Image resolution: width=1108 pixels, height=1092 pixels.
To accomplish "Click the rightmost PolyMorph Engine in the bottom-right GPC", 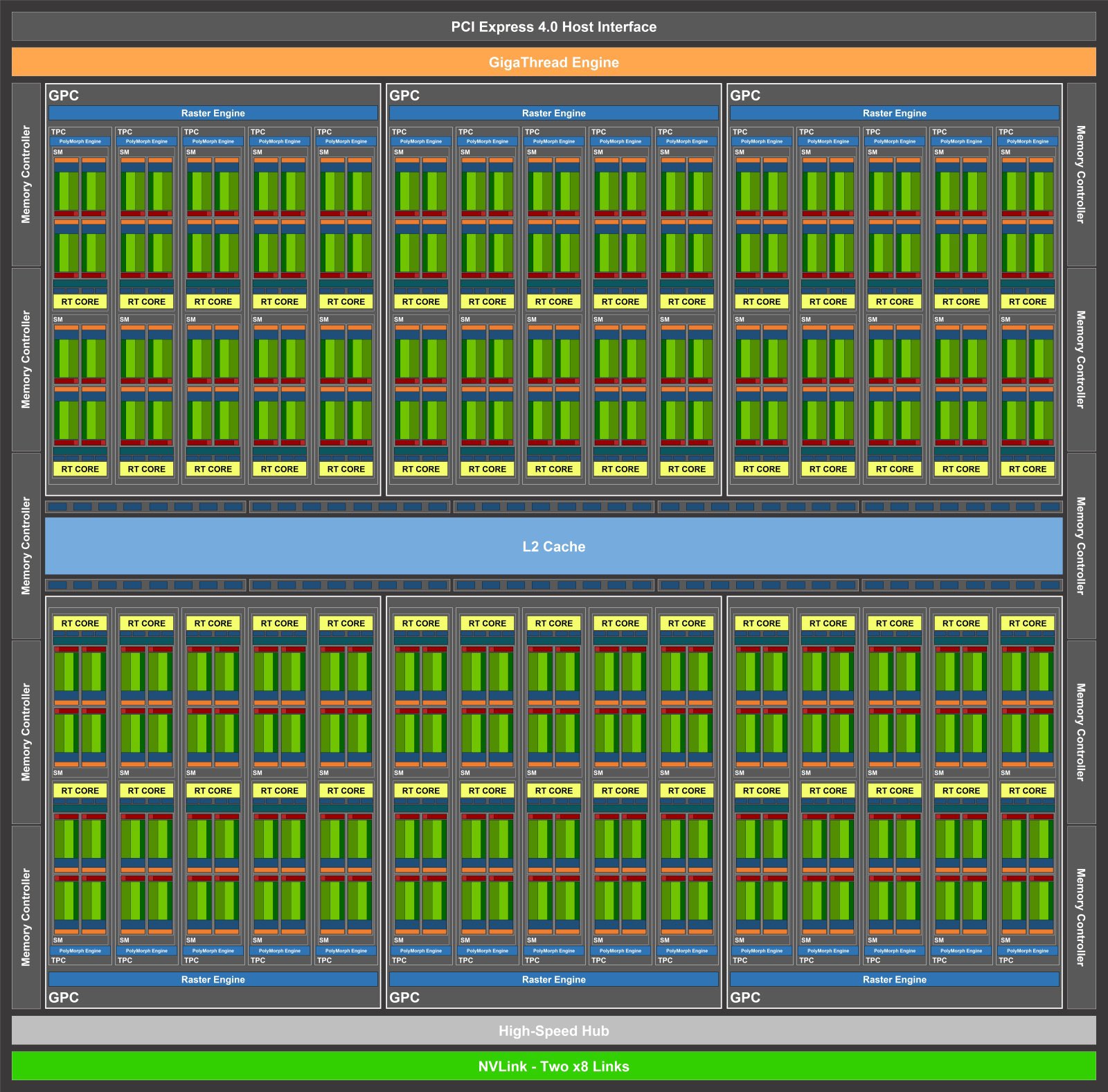I will 1028,951.
